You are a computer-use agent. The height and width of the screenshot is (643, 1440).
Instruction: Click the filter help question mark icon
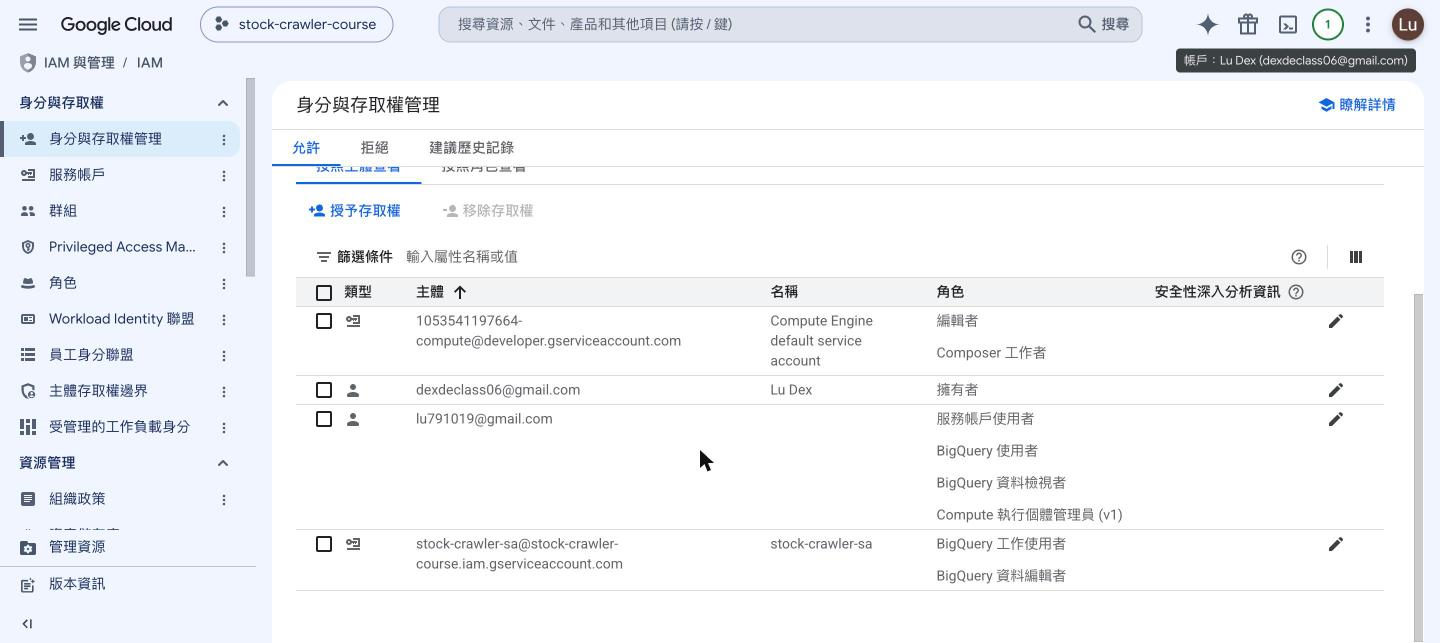pyautogui.click(x=1299, y=257)
